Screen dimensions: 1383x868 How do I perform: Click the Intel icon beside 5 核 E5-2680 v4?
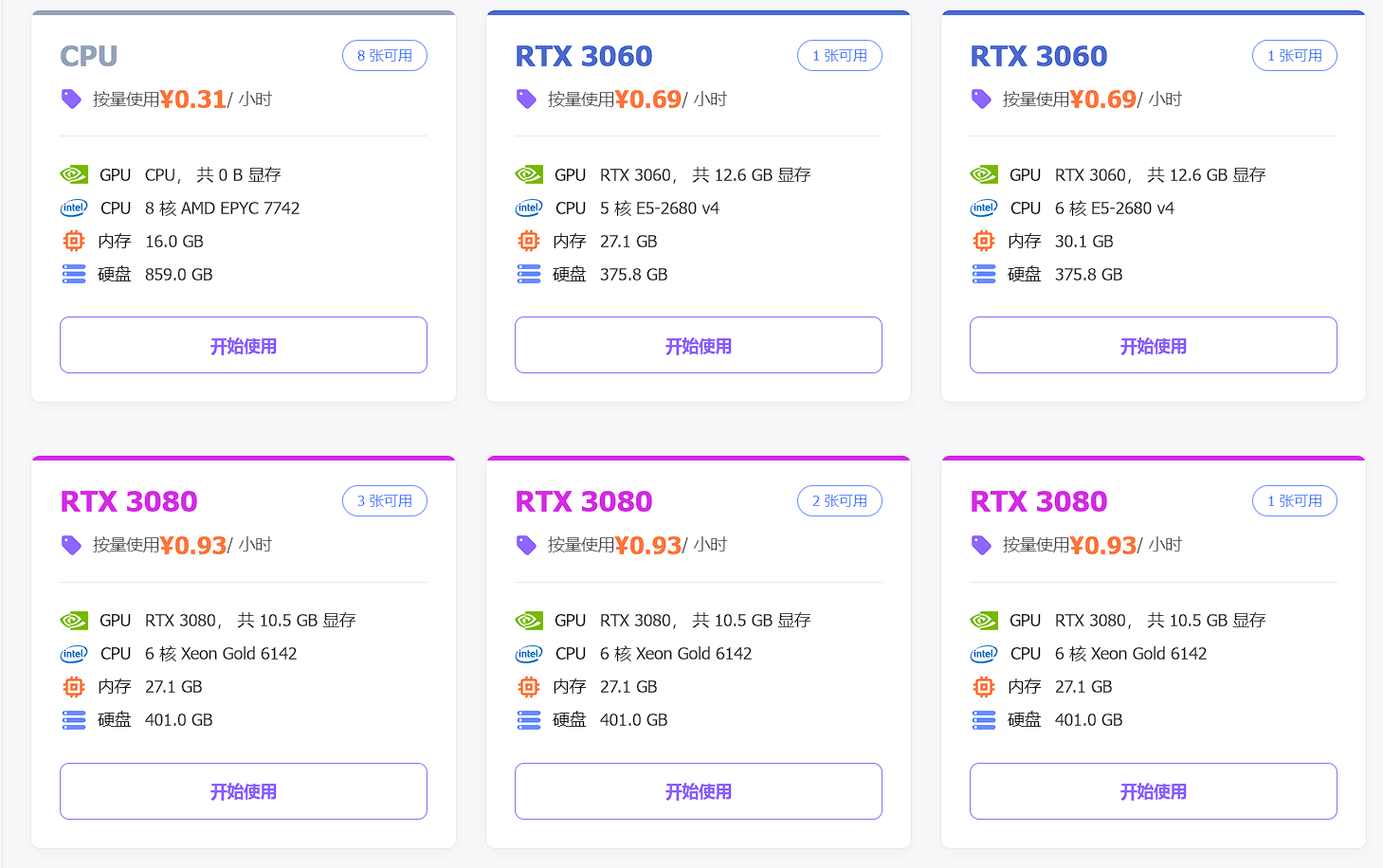[529, 208]
